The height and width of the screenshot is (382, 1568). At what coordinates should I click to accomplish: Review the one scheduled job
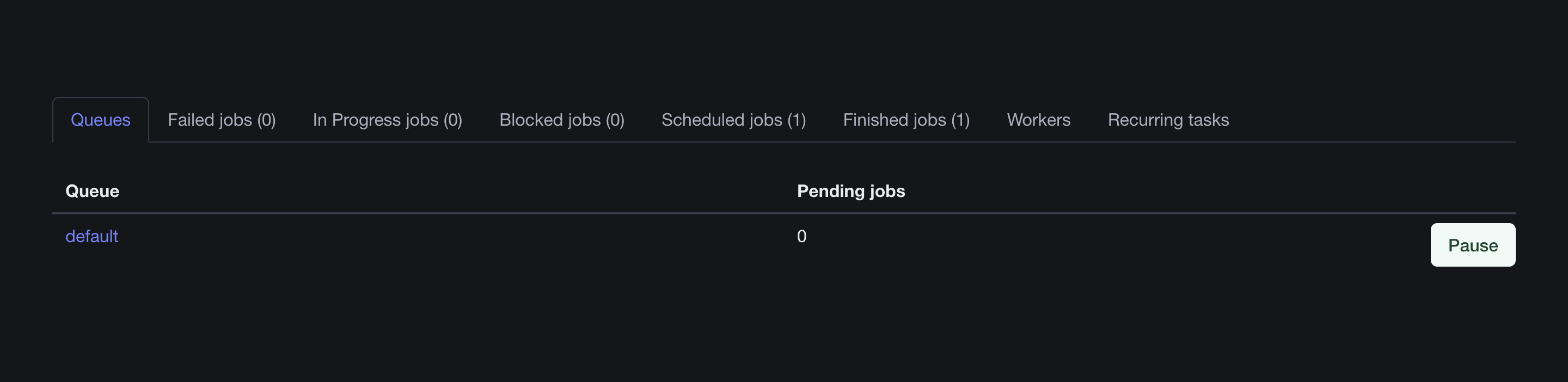coord(733,120)
